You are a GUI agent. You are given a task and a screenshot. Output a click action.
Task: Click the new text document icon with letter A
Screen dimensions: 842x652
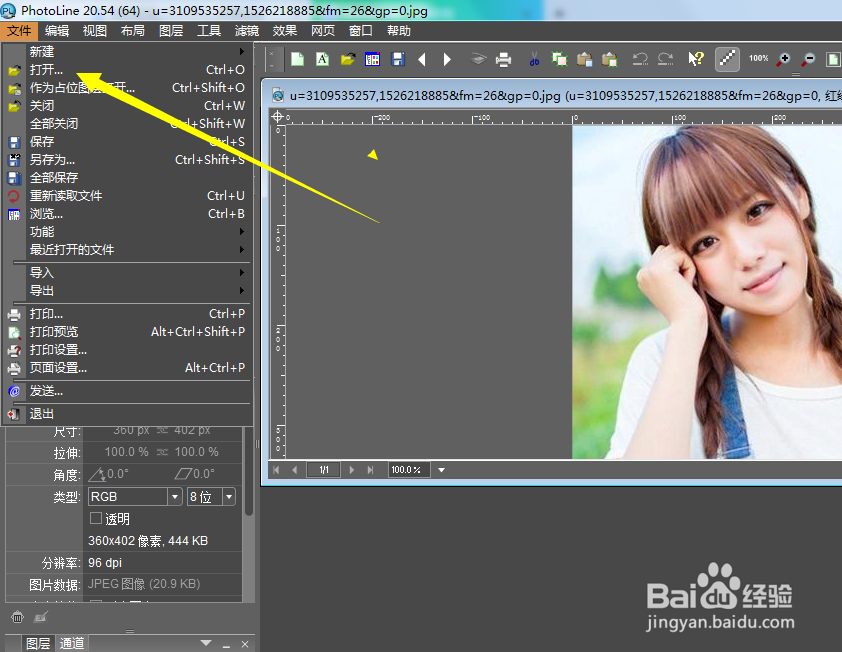click(x=322, y=59)
